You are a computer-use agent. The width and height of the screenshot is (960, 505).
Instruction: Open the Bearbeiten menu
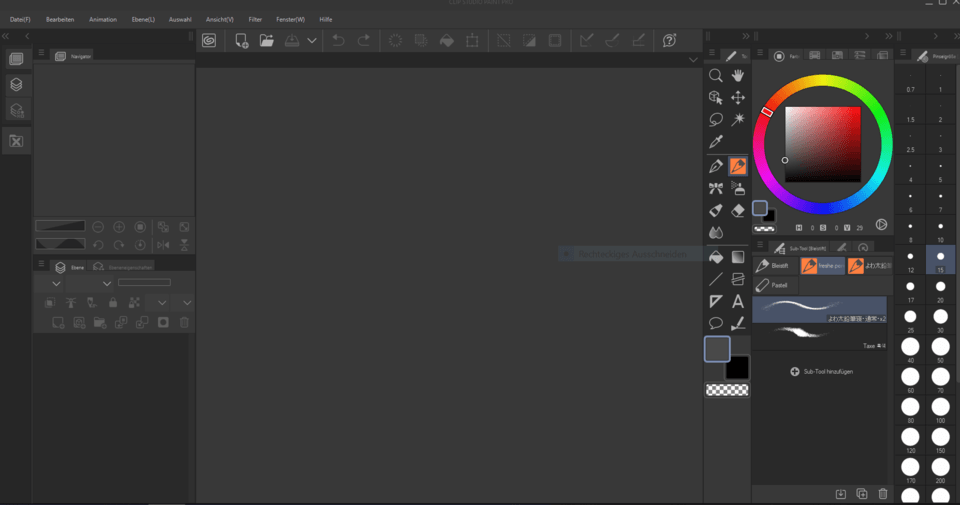[x=60, y=20]
